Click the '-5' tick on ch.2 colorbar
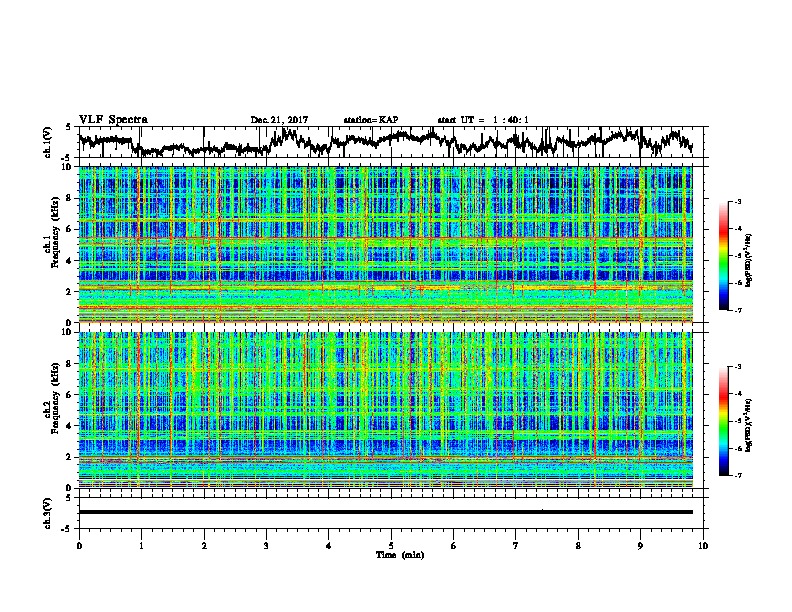 [737, 421]
